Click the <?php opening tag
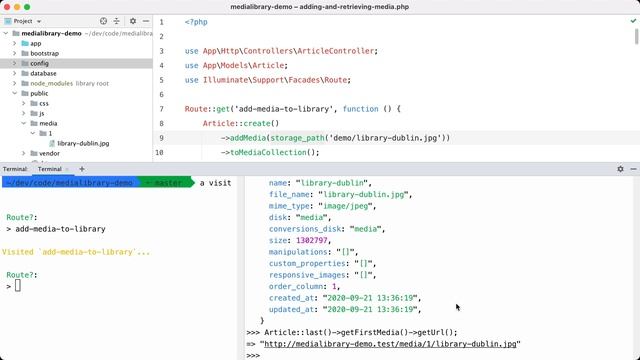The height and width of the screenshot is (360, 640). tap(196, 22)
